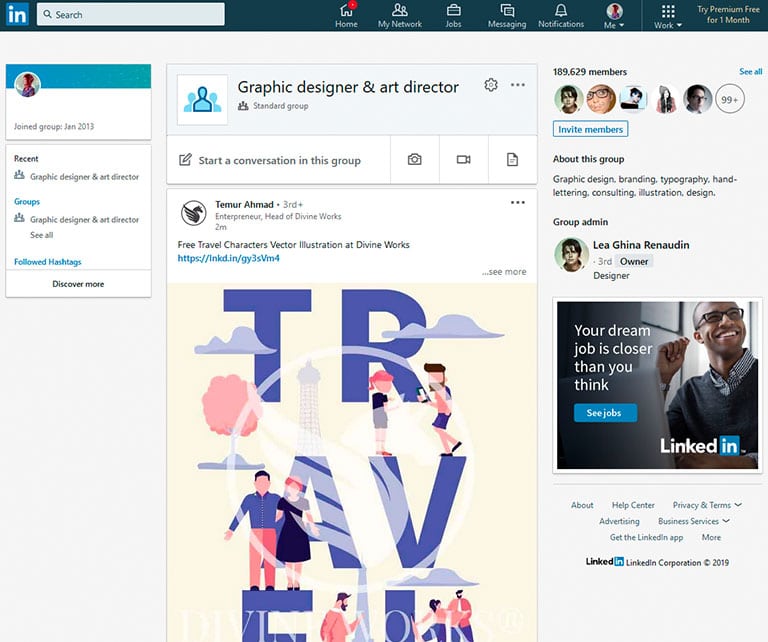Screen dimensions: 768x642
Task: Click 189,629 members text
Action: (x=590, y=71)
